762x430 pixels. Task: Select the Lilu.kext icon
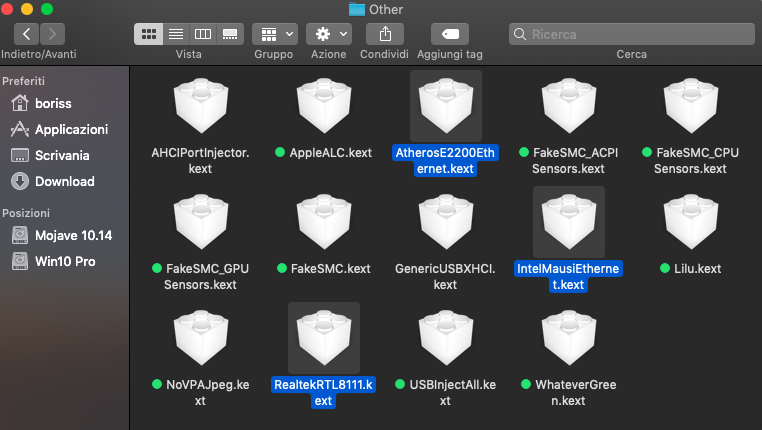(x=691, y=222)
